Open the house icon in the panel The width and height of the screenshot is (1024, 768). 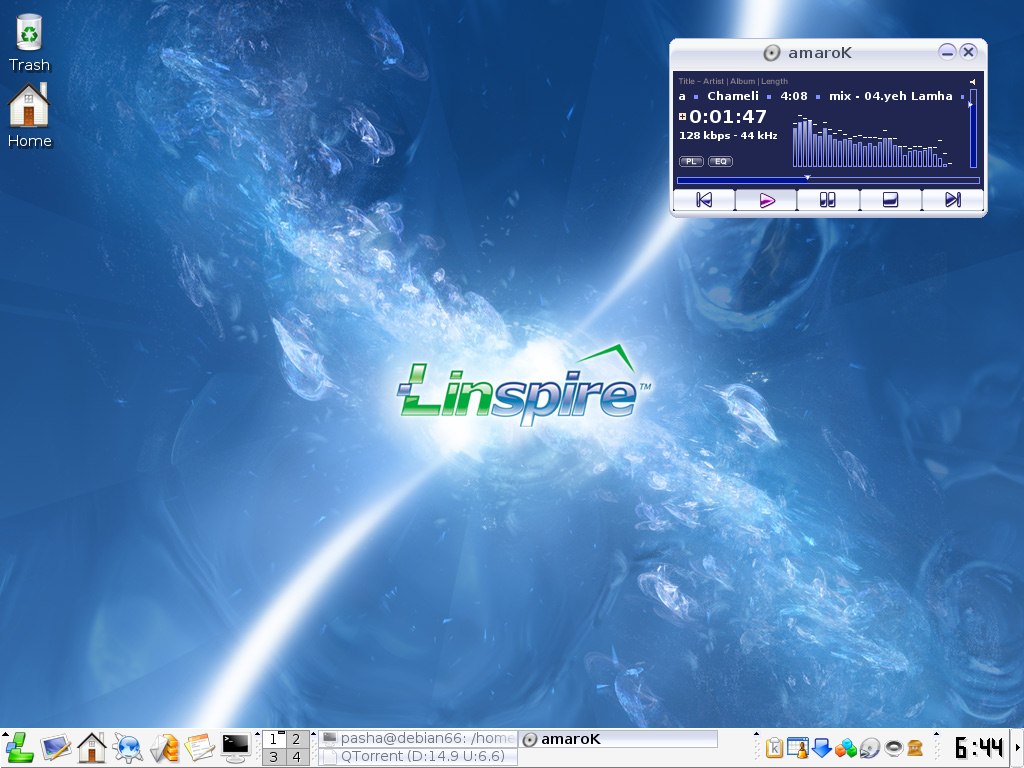point(91,748)
